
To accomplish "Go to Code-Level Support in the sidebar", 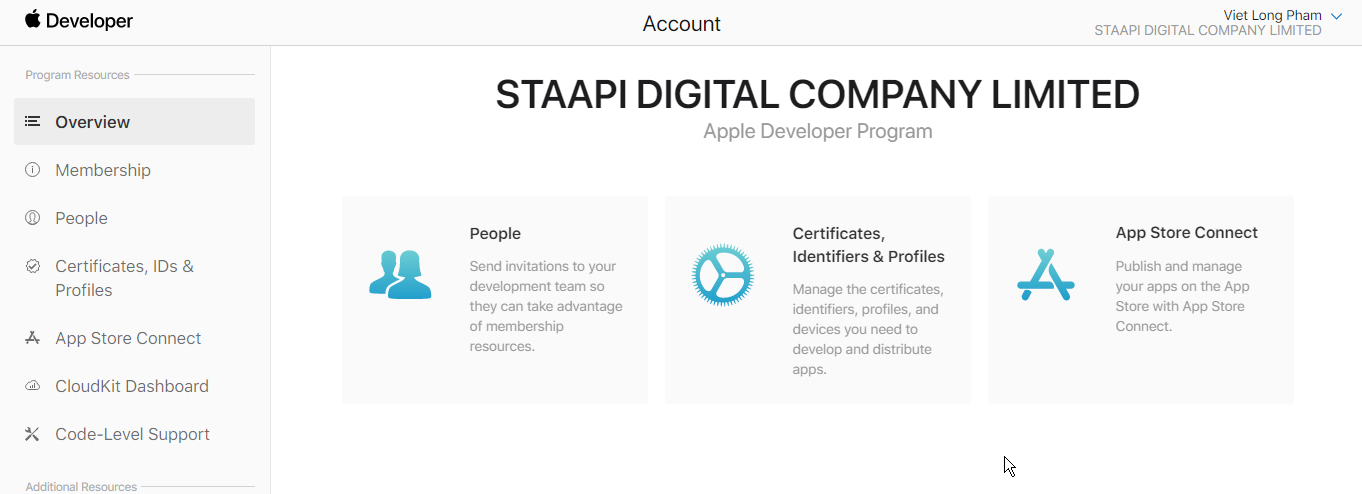I will [132, 434].
